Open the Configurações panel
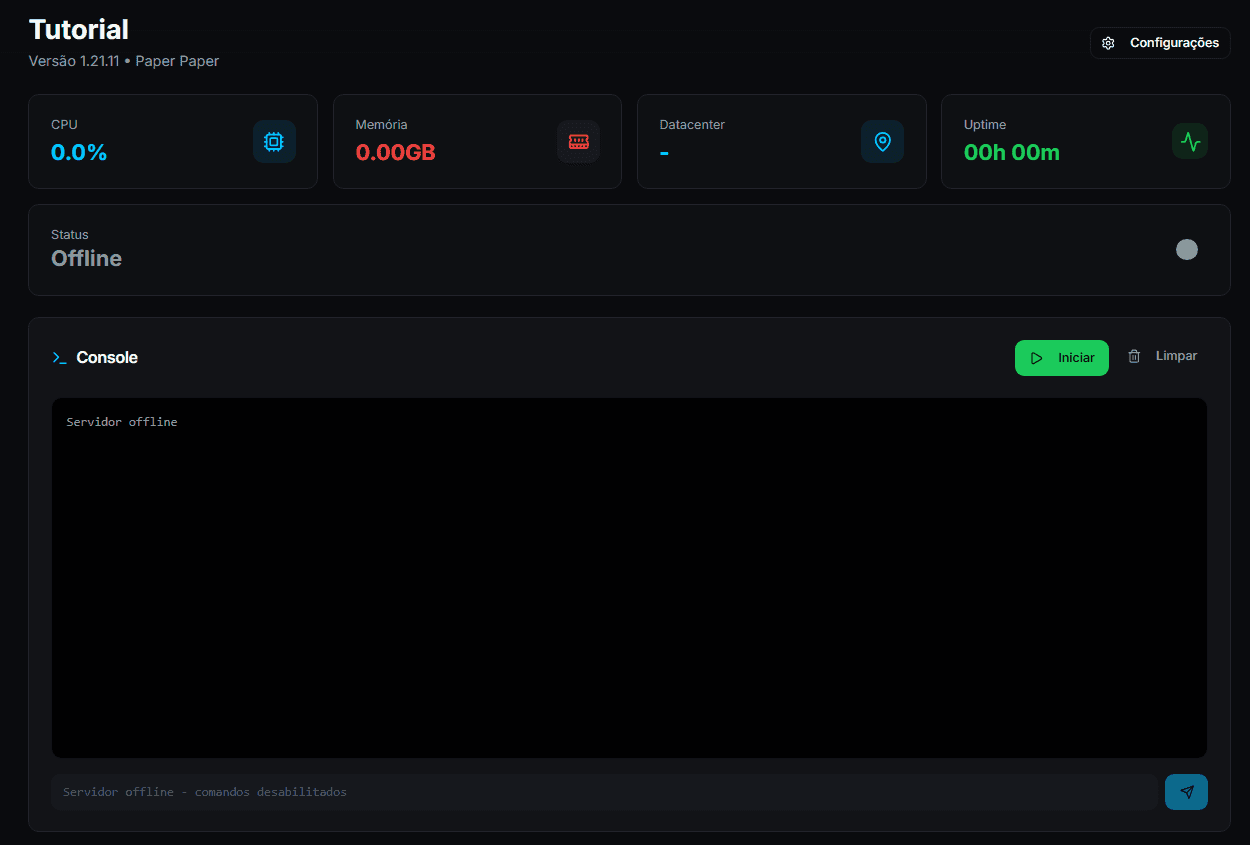The height and width of the screenshot is (845, 1250). (x=1159, y=42)
